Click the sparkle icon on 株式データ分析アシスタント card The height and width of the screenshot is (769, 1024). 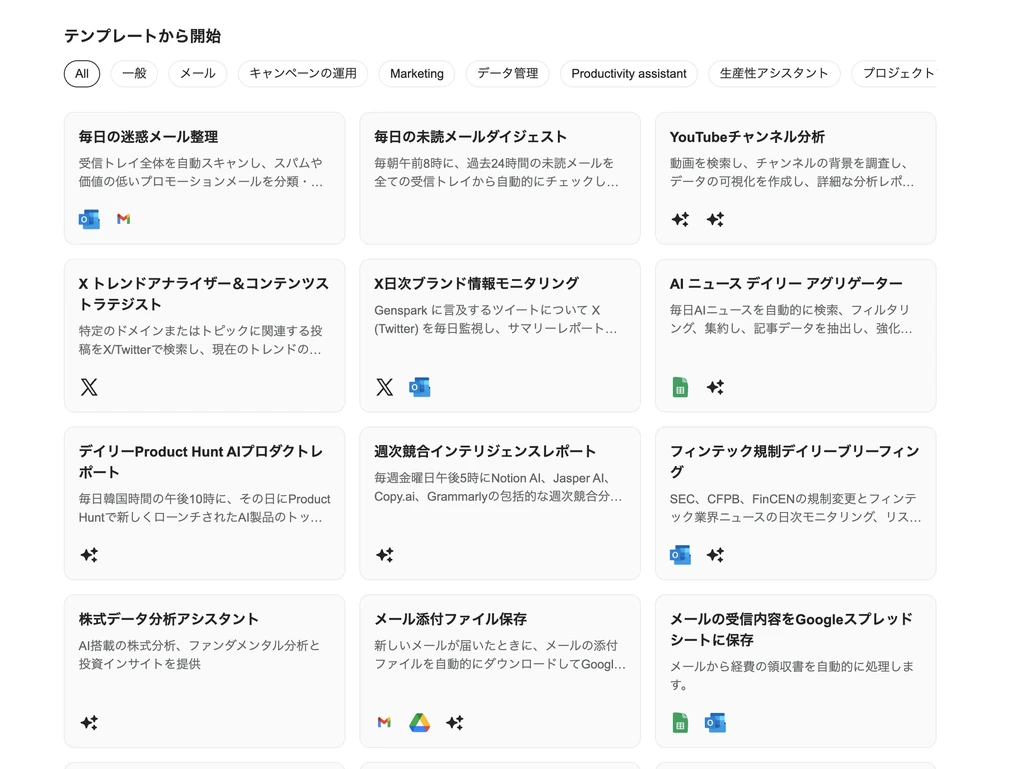coord(89,723)
